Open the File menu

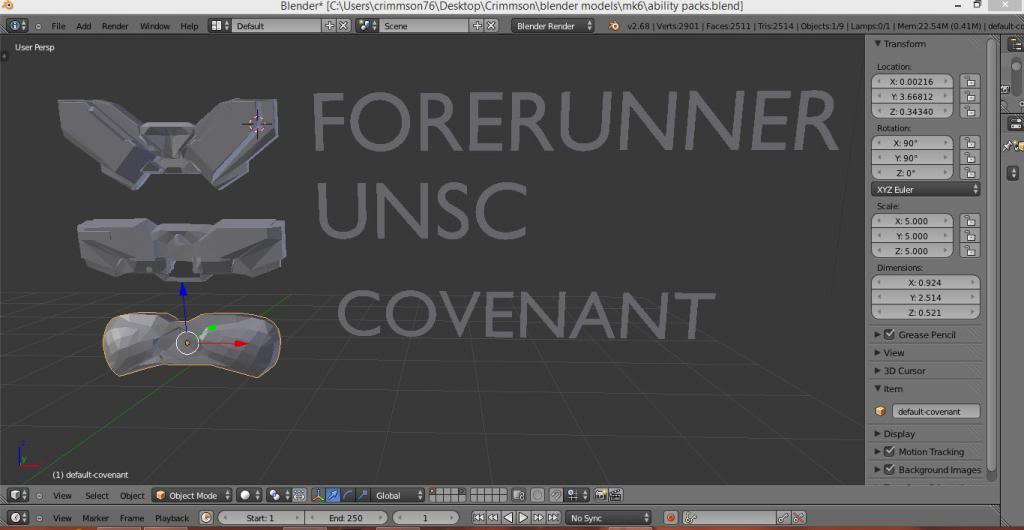58,26
